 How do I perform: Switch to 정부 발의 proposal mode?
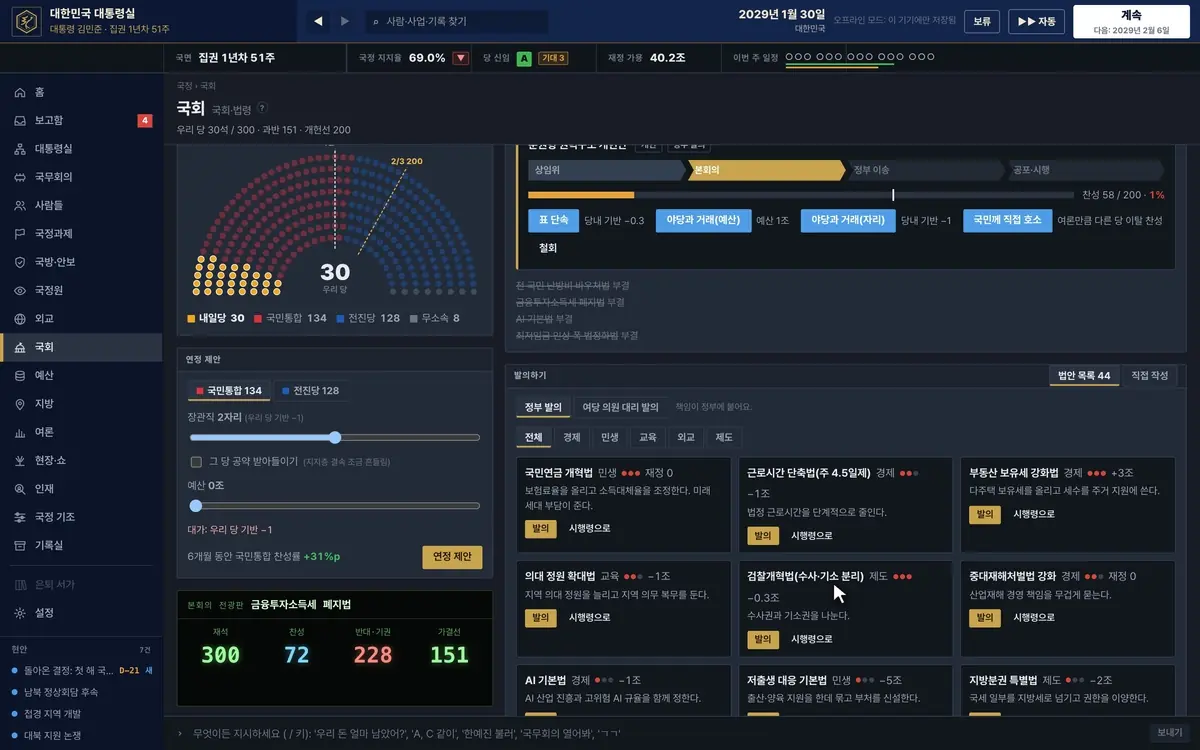click(544, 407)
